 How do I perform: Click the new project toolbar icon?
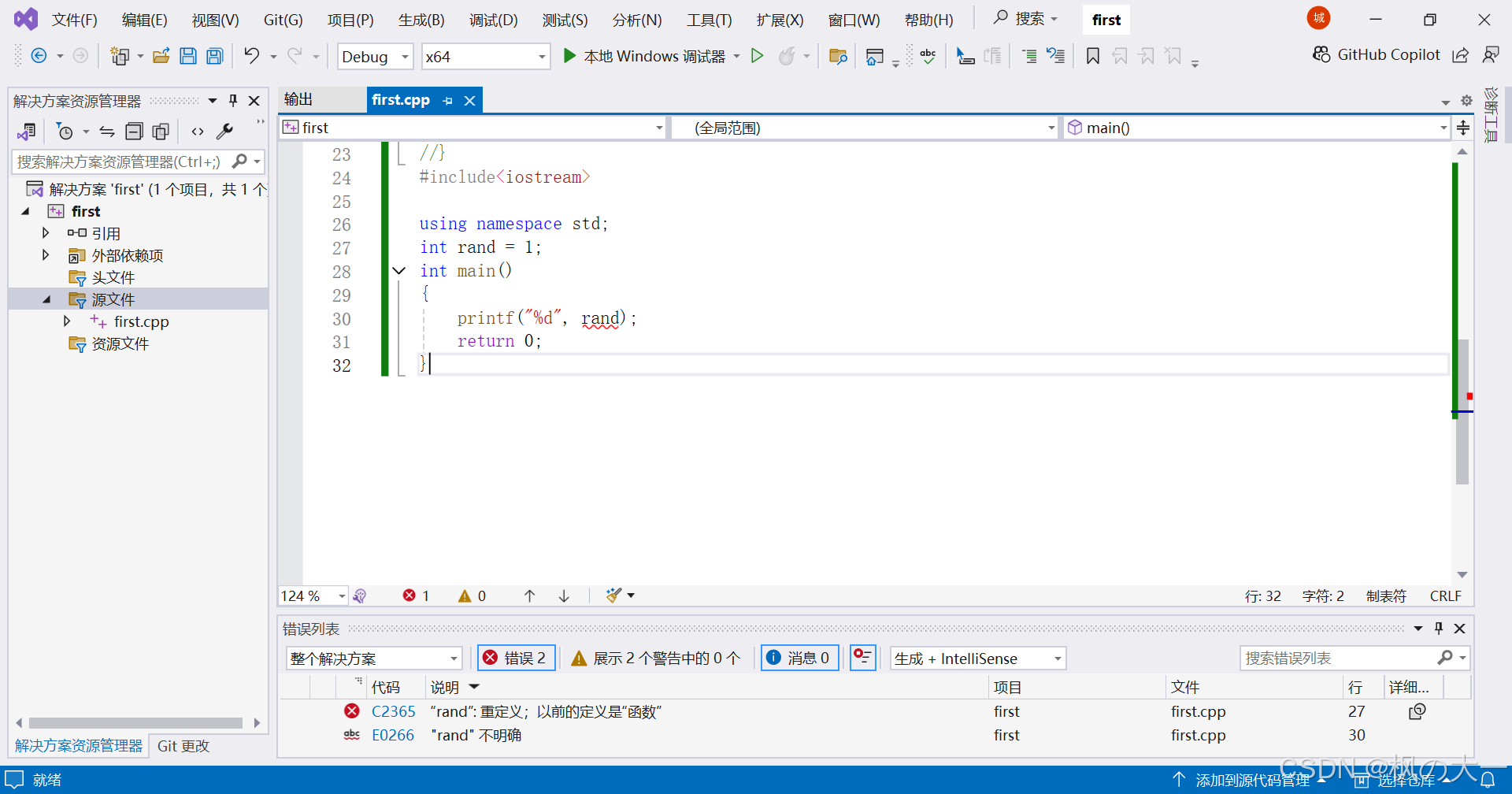pos(120,56)
